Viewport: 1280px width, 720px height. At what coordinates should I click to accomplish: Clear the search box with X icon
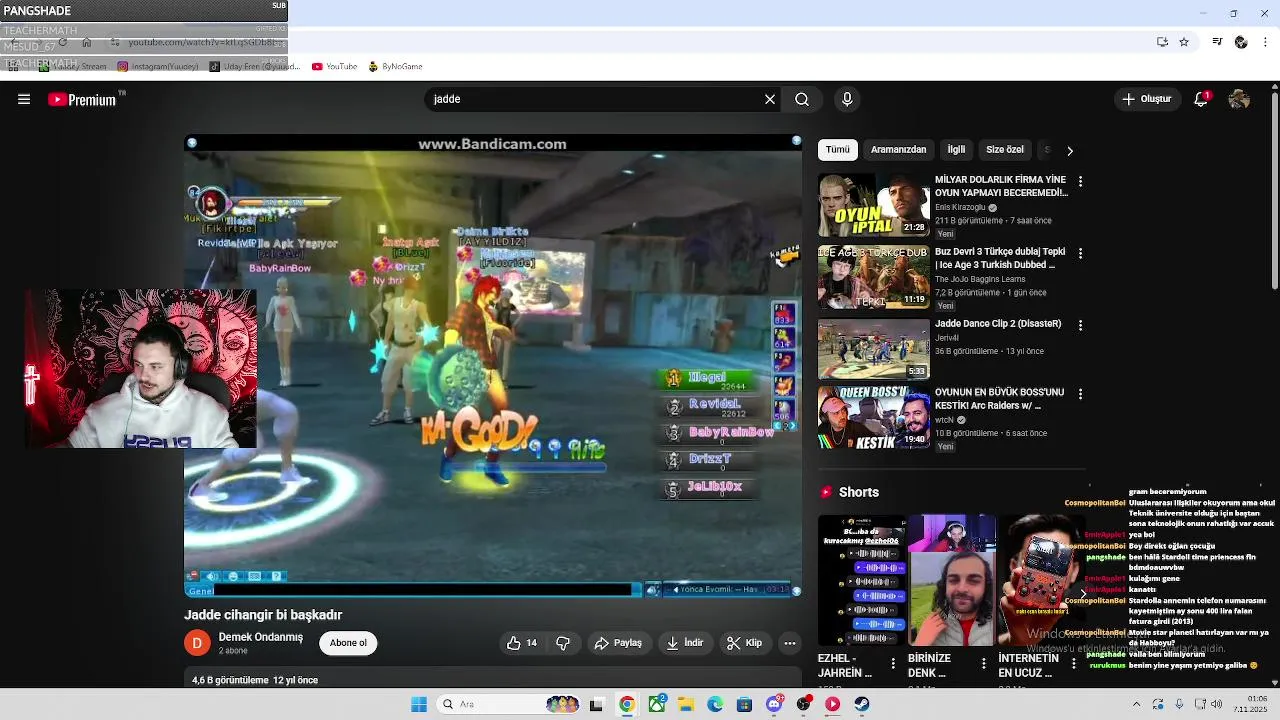pyautogui.click(x=770, y=99)
